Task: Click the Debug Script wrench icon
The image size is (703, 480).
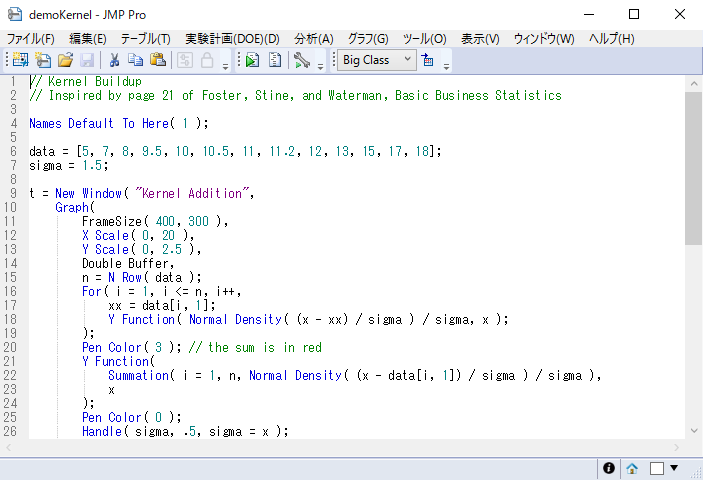Action: (x=301, y=60)
